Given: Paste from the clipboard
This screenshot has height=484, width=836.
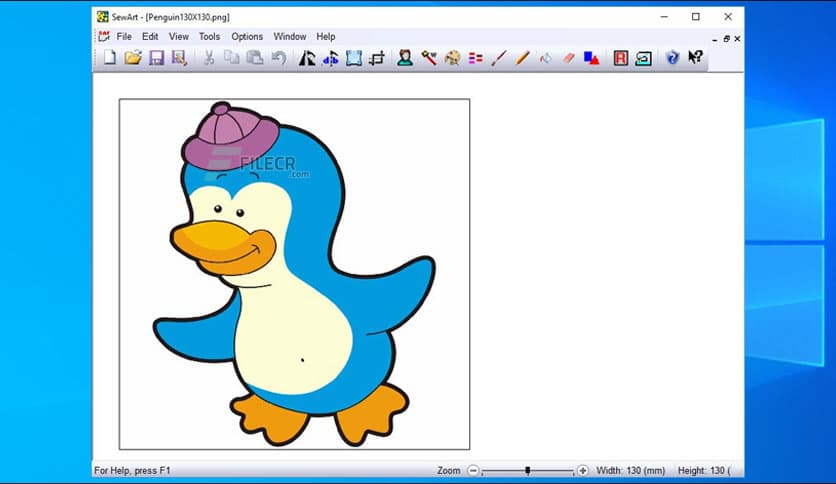Looking at the screenshot, I should pyautogui.click(x=255, y=58).
